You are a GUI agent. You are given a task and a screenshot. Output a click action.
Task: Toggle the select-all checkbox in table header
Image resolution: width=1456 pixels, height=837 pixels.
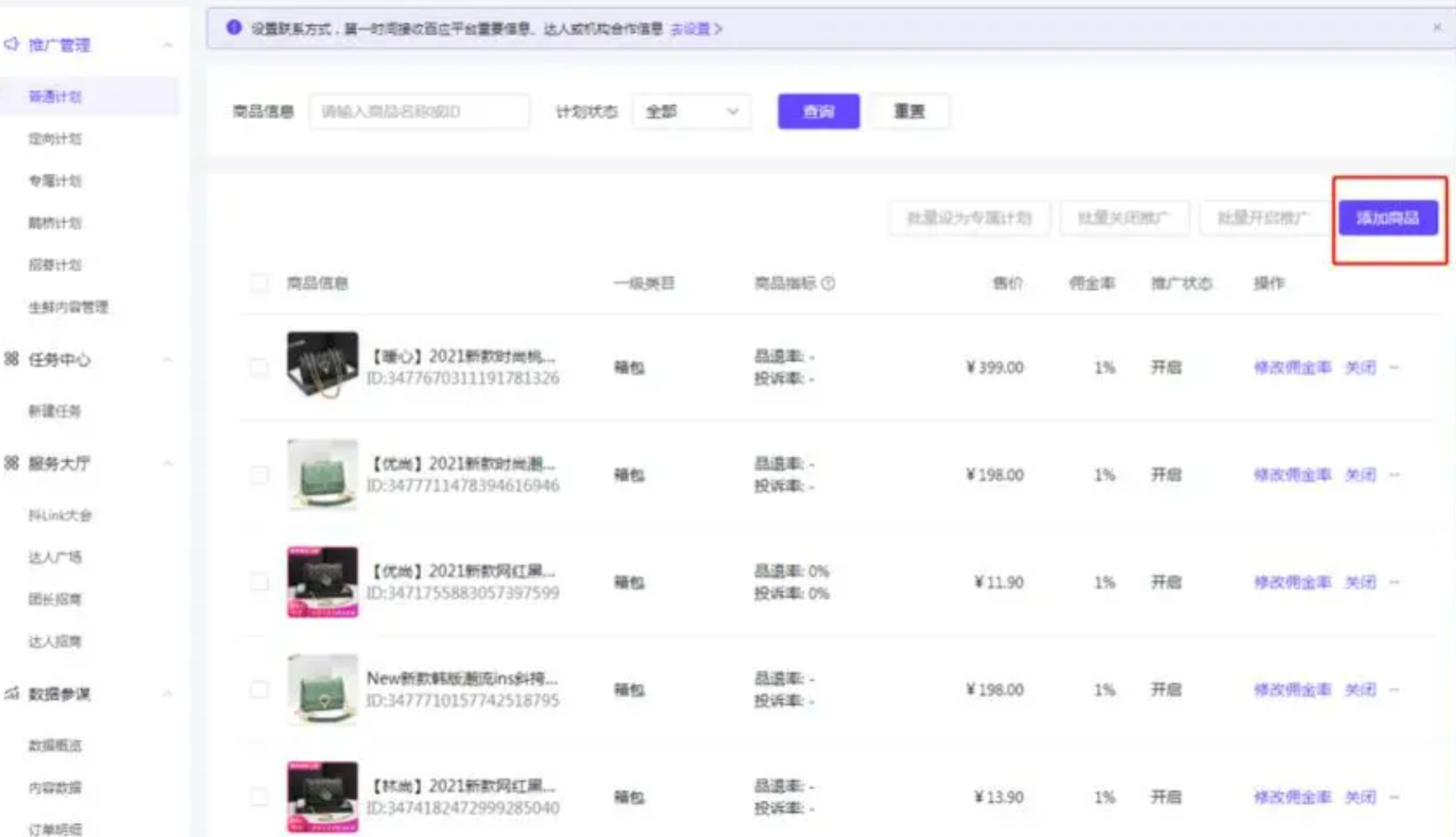click(x=259, y=283)
